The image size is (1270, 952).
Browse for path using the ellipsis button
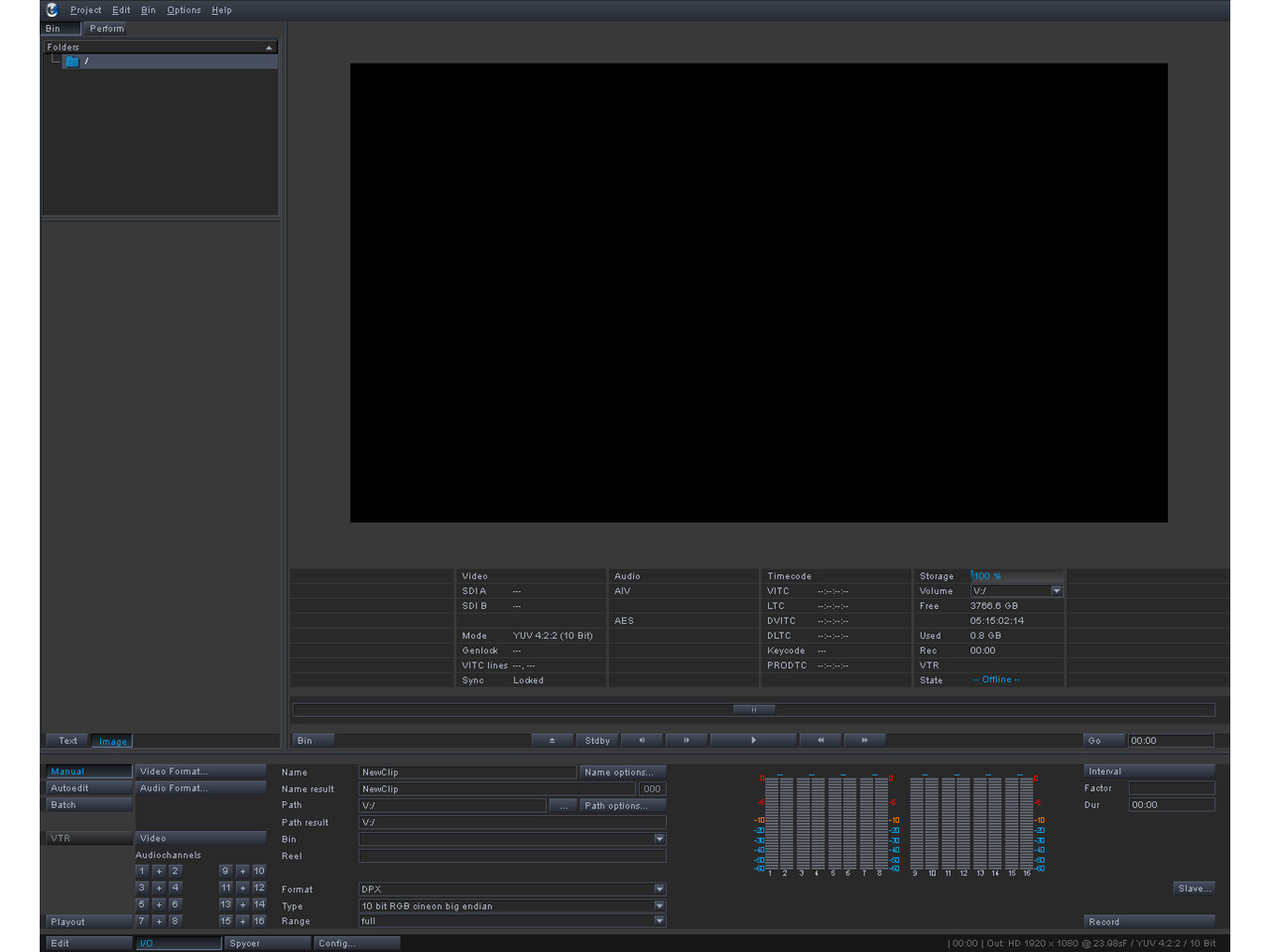[x=563, y=806]
